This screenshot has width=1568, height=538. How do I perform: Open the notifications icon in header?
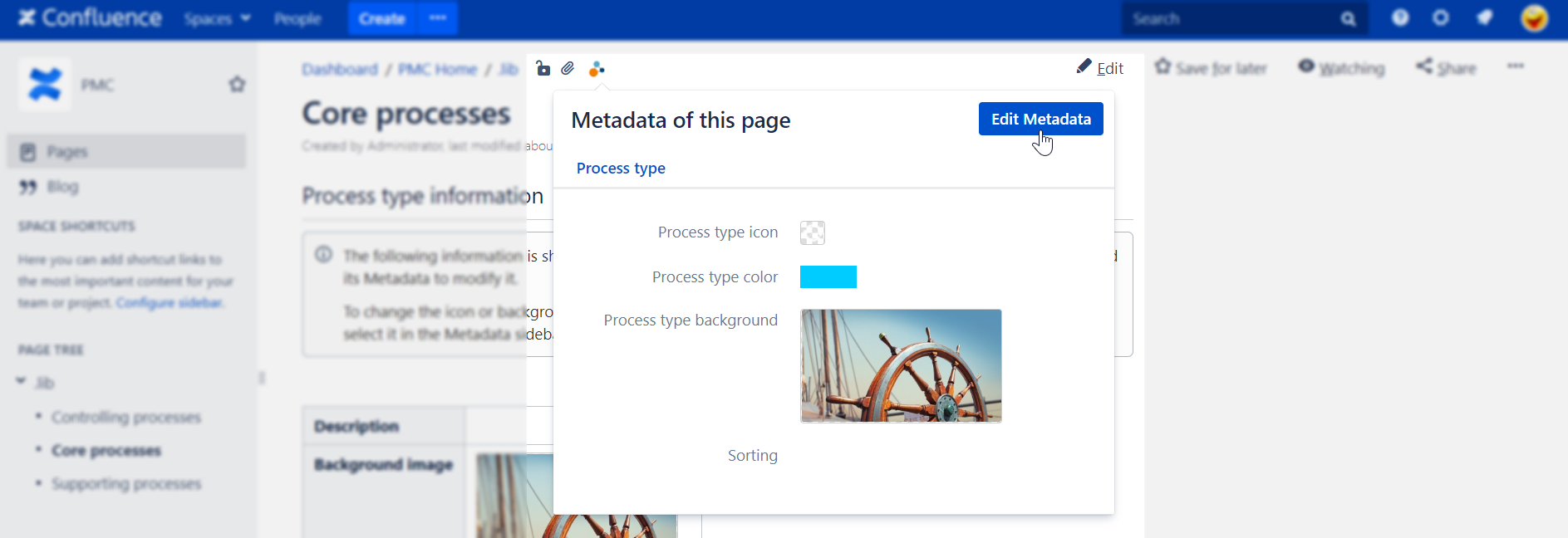[x=1484, y=18]
